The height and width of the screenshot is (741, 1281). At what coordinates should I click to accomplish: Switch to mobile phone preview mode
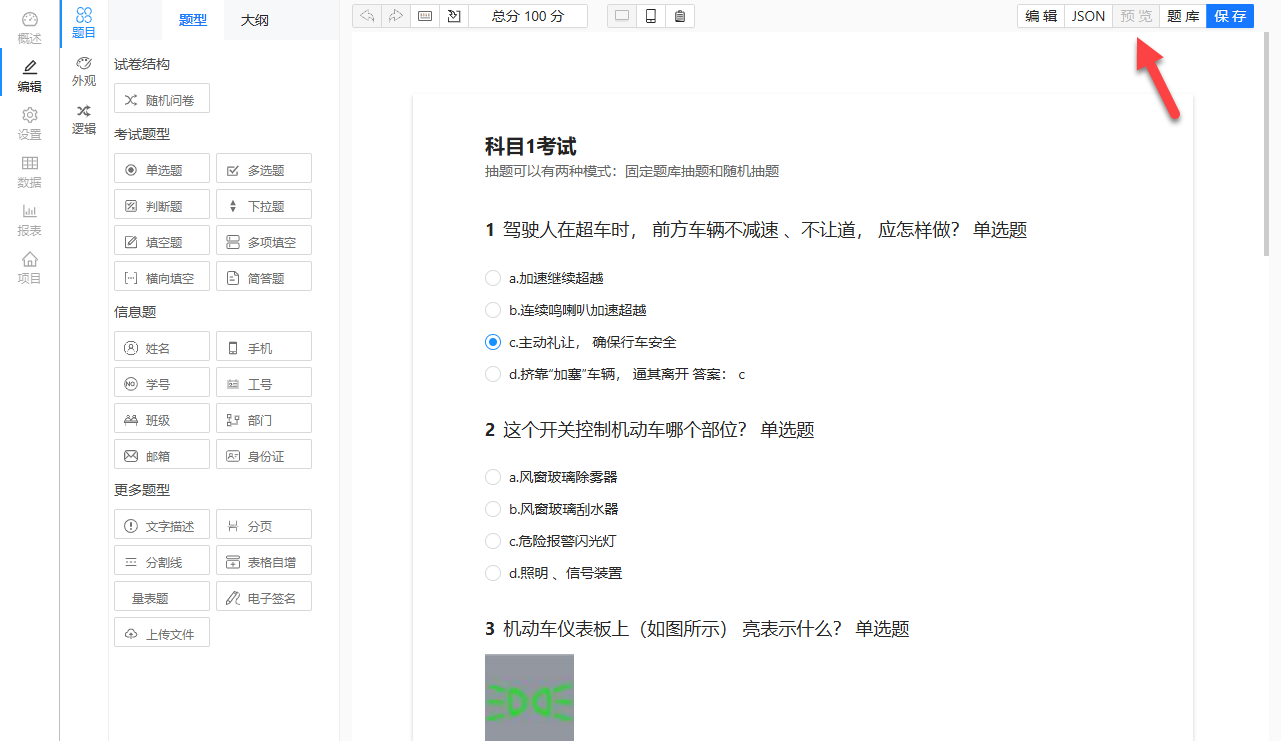[651, 16]
